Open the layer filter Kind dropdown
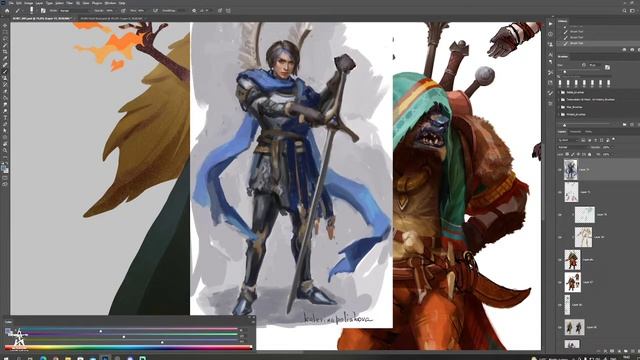The image size is (640, 360). (568, 140)
